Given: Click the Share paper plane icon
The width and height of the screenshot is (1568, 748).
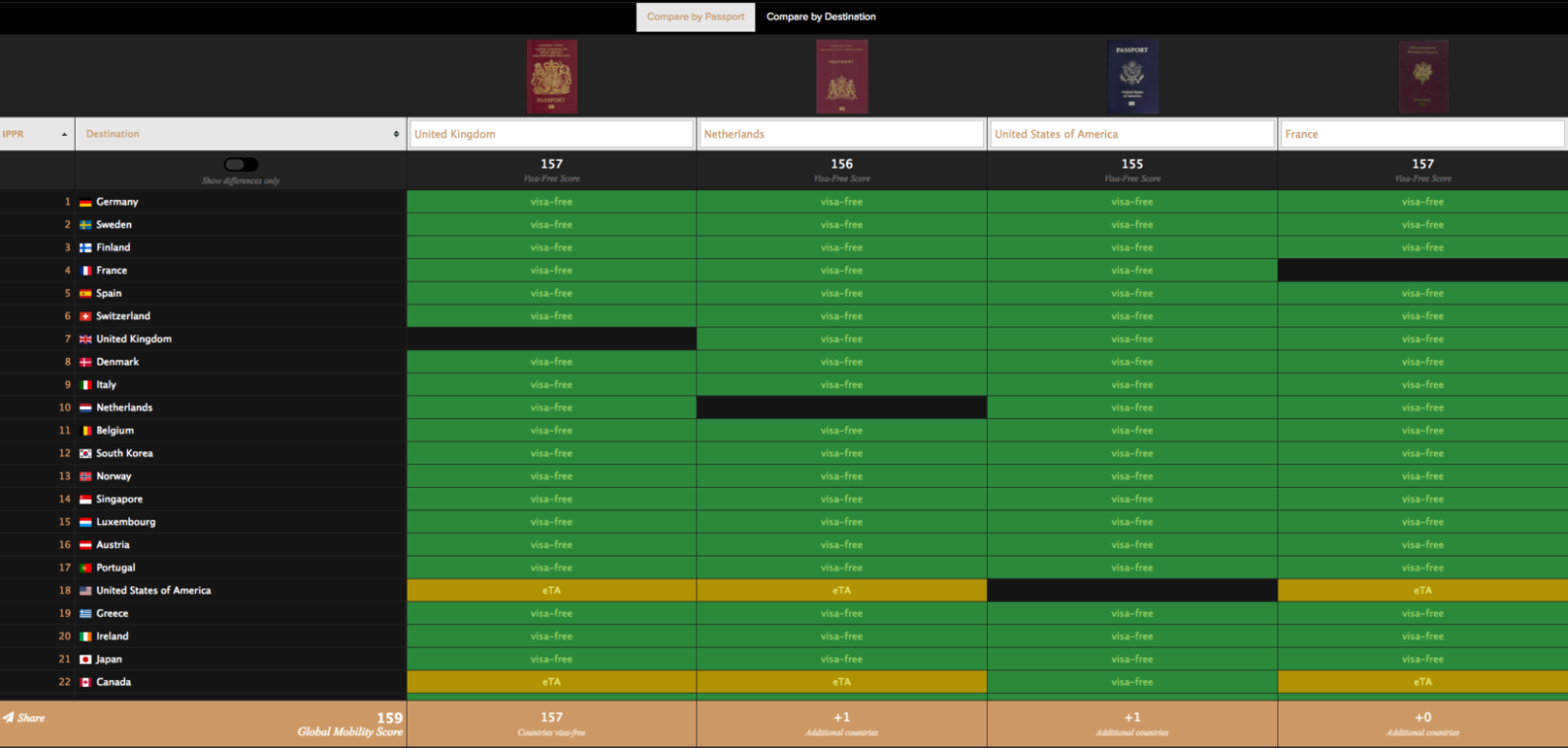Looking at the screenshot, I should coord(8,717).
